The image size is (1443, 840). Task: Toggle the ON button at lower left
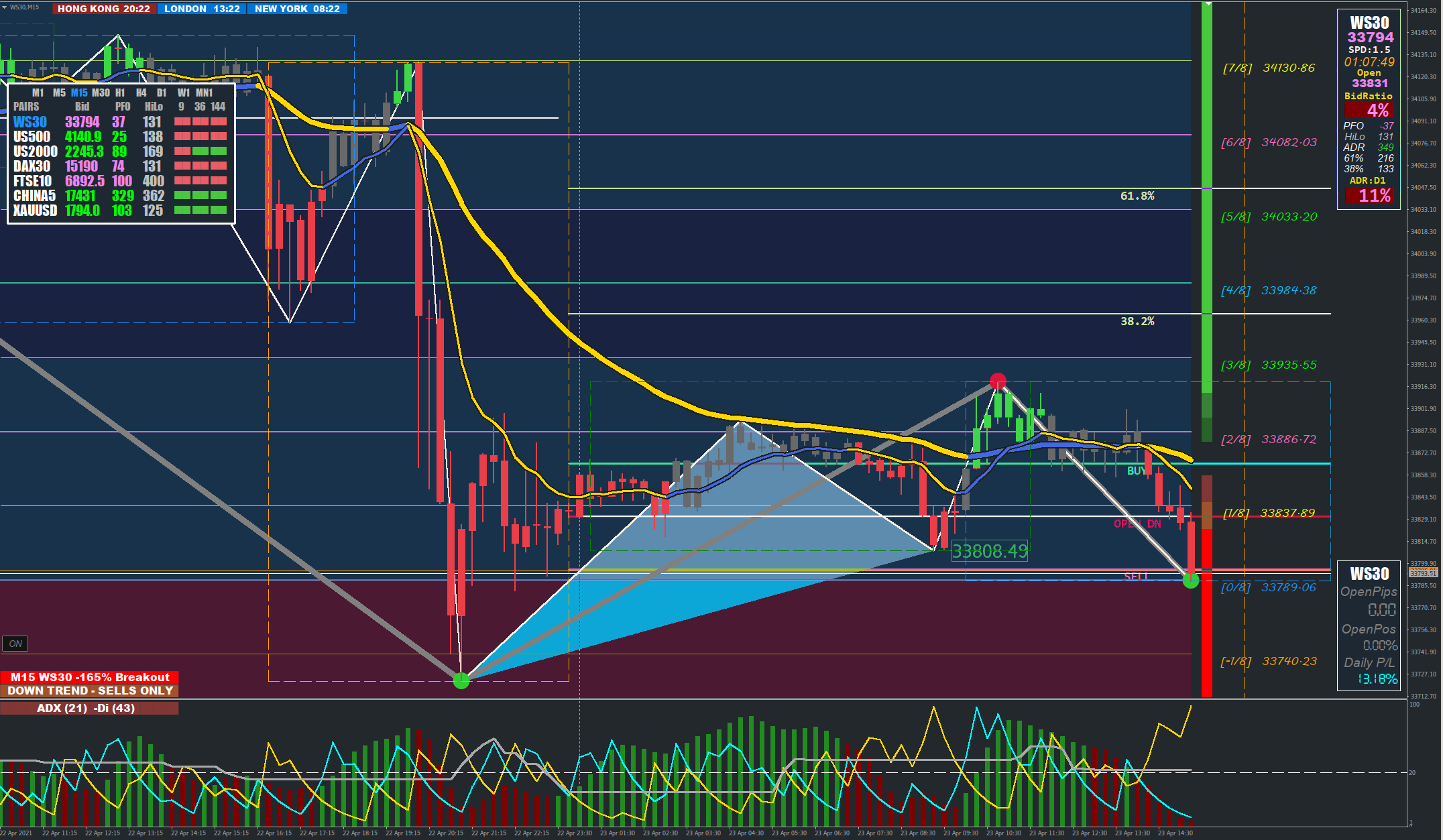coord(15,644)
